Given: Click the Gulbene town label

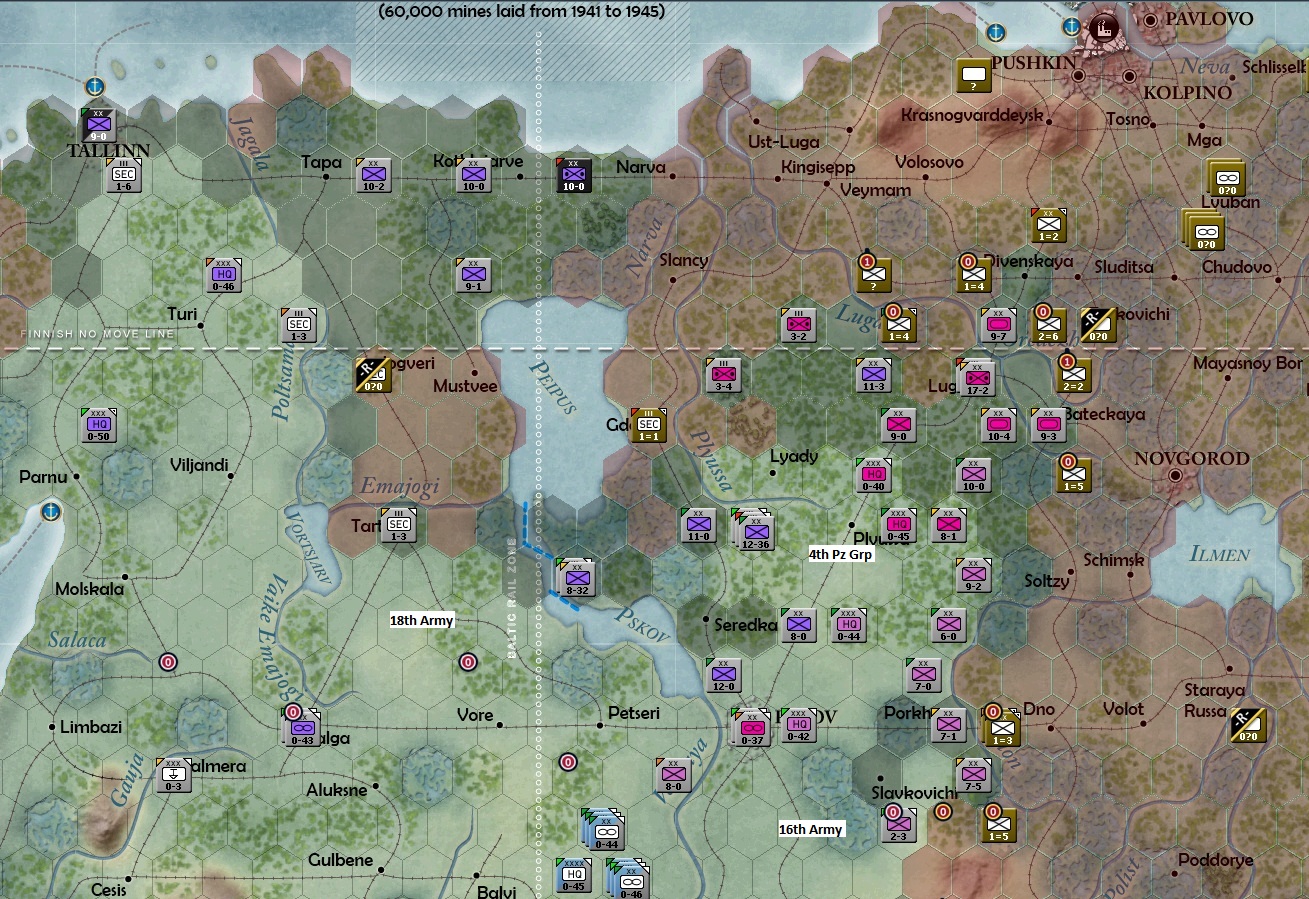Looking at the screenshot, I should pos(340,860).
